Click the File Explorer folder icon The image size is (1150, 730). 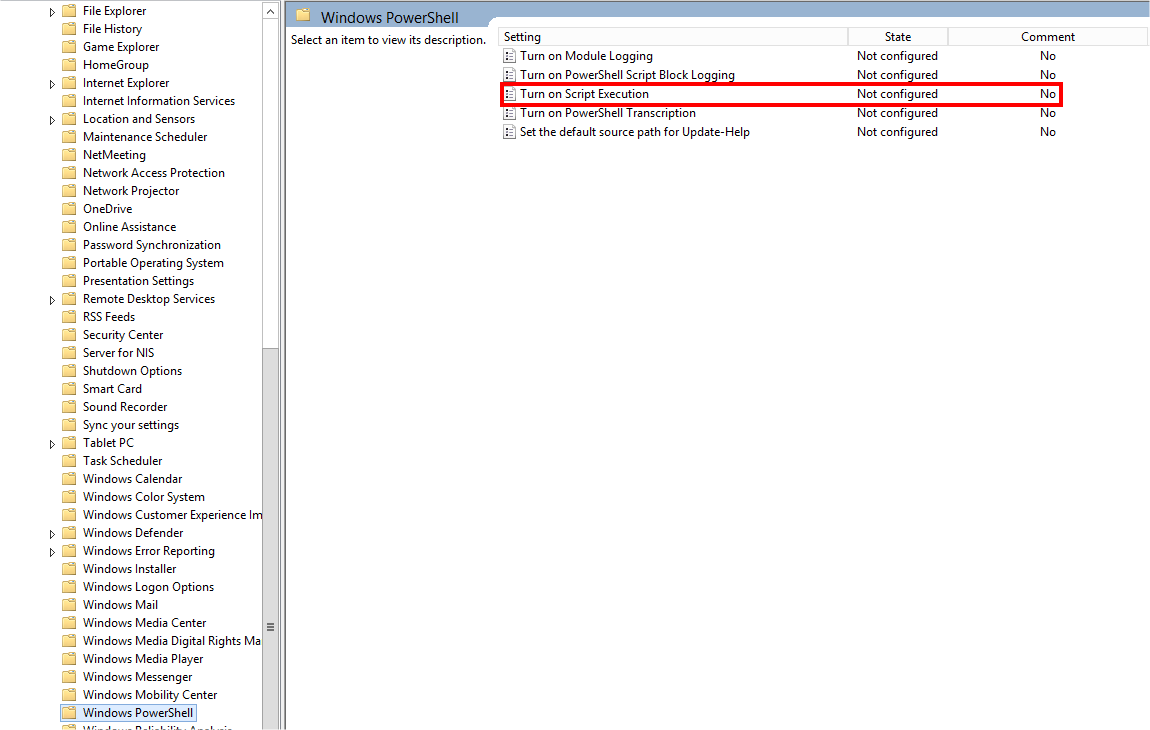(69, 10)
